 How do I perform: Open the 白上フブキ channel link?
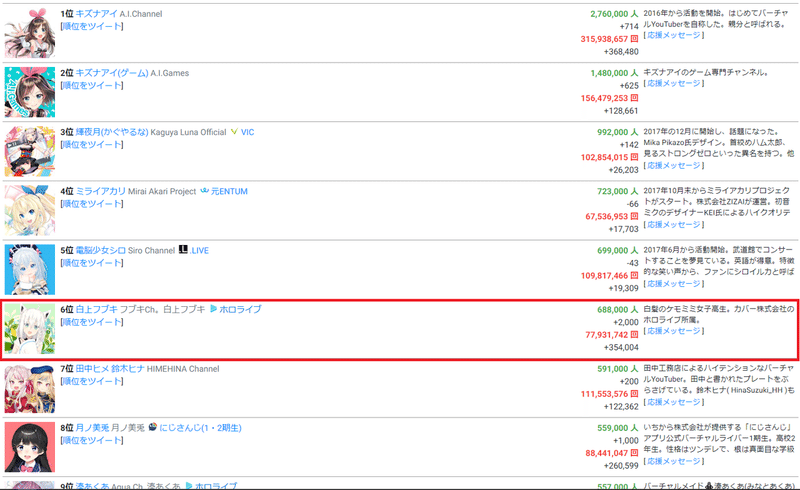pos(96,309)
